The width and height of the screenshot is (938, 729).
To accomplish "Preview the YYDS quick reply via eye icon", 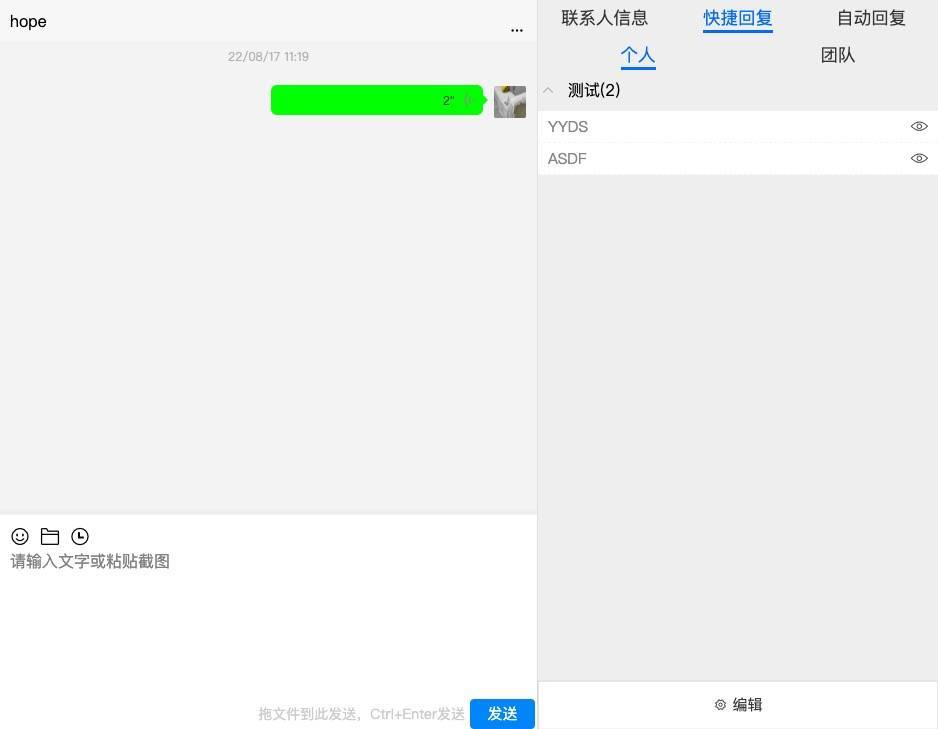I will pyautogui.click(x=919, y=126).
